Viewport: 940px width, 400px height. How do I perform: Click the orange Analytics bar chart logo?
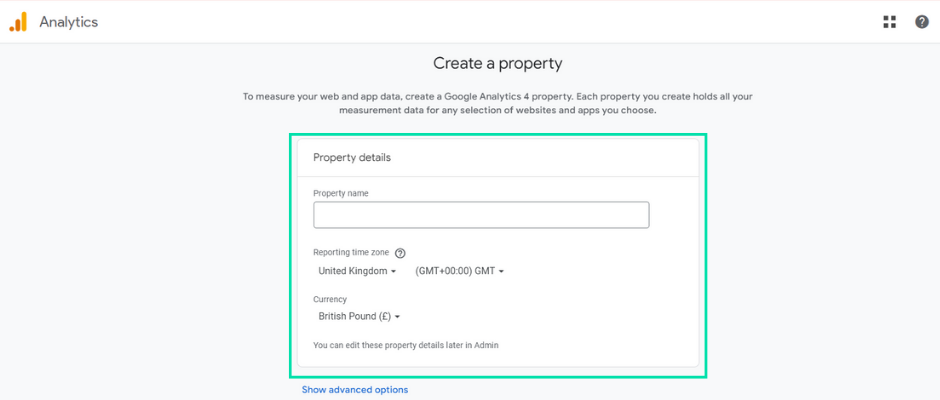pyautogui.click(x=18, y=22)
